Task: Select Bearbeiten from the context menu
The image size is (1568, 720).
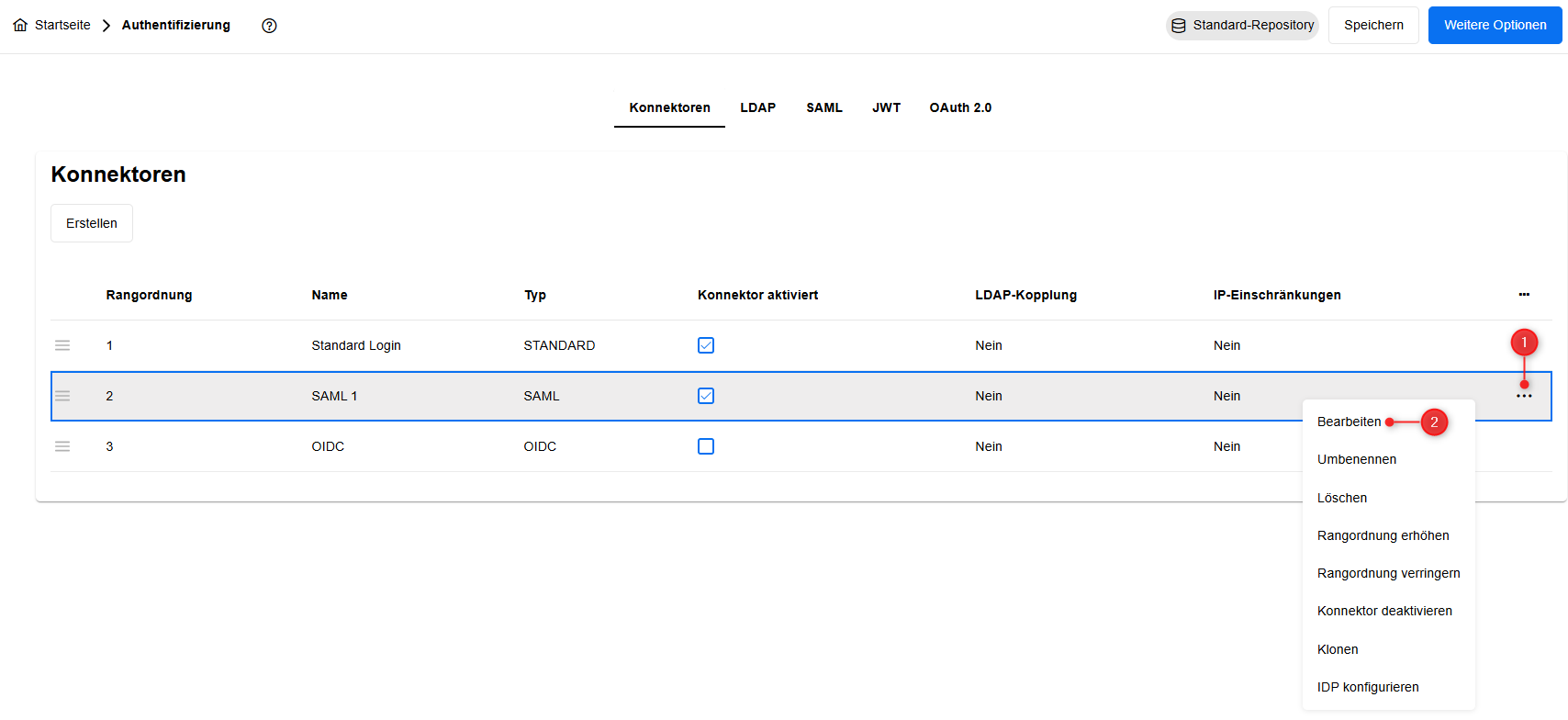Action: [x=1349, y=422]
